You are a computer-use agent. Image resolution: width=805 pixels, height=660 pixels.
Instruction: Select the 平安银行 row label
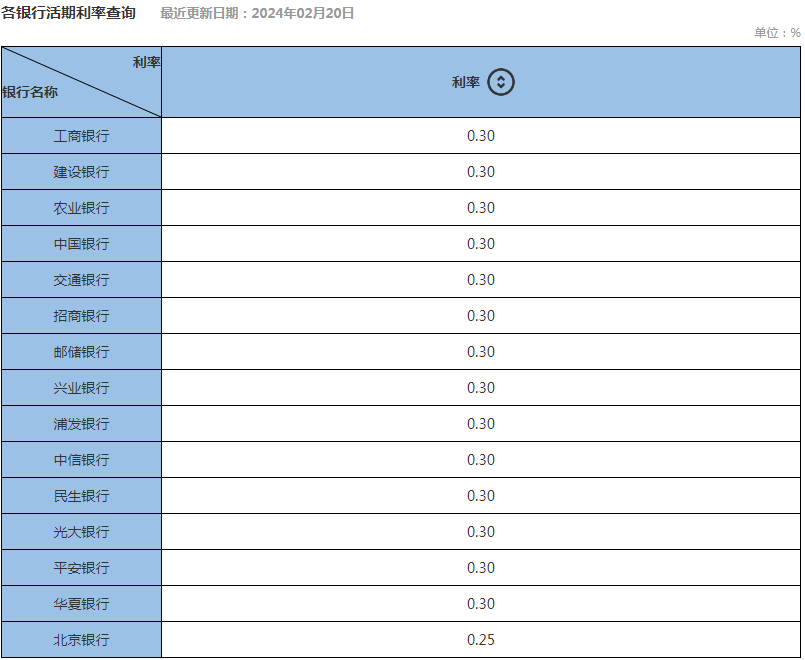[x=81, y=568]
